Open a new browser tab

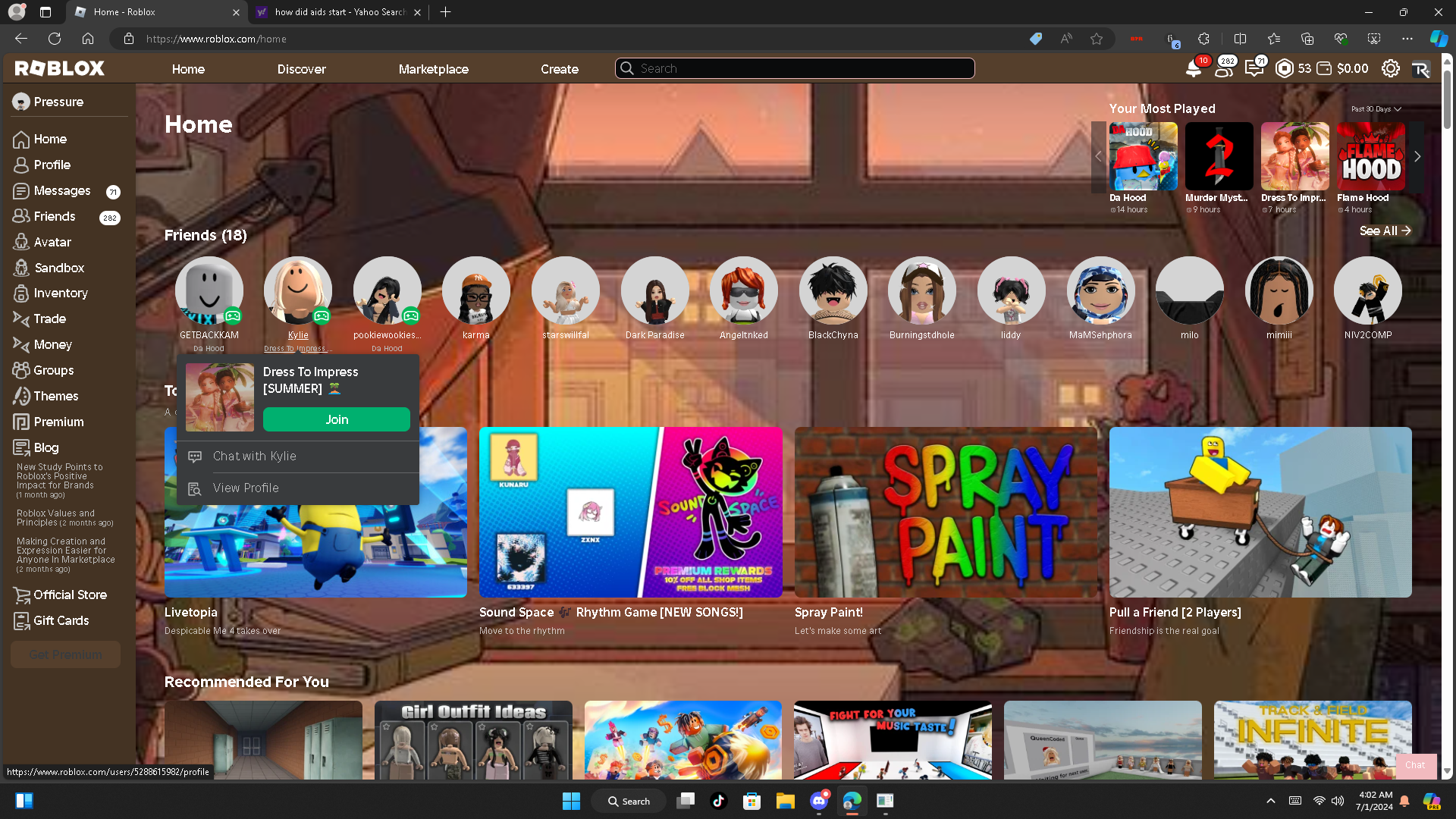[445, 12]
